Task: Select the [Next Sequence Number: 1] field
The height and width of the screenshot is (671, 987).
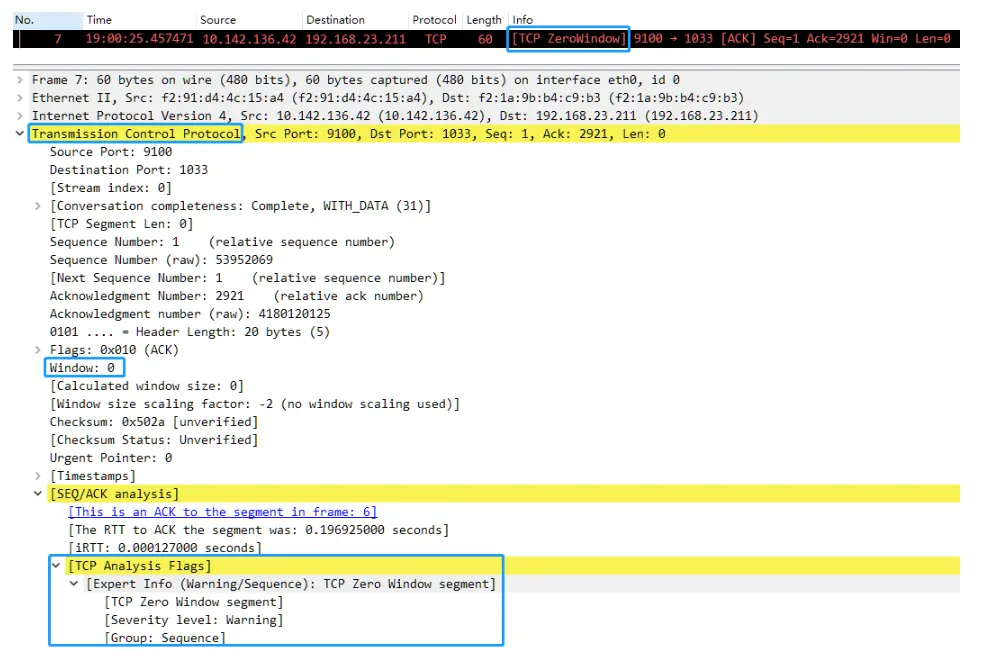Action: [247, 278]
